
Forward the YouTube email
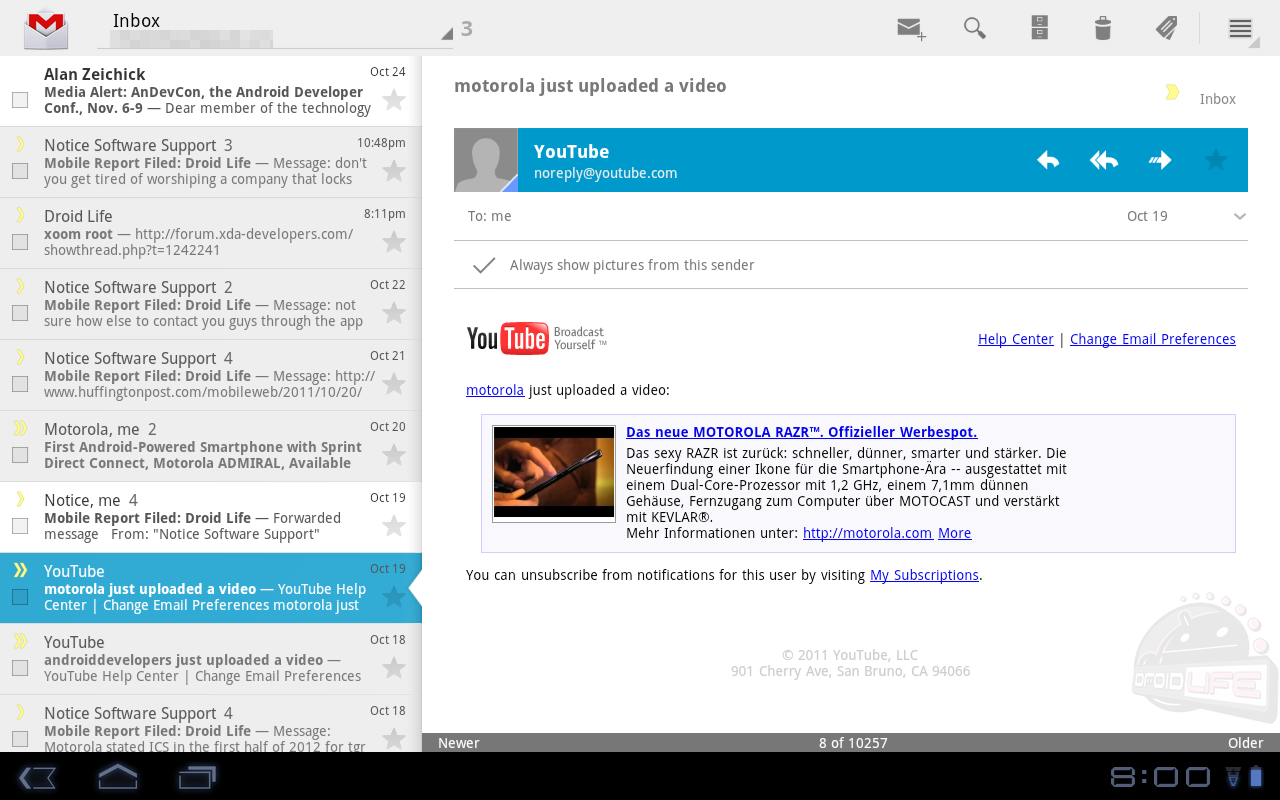coord(1160,160)
